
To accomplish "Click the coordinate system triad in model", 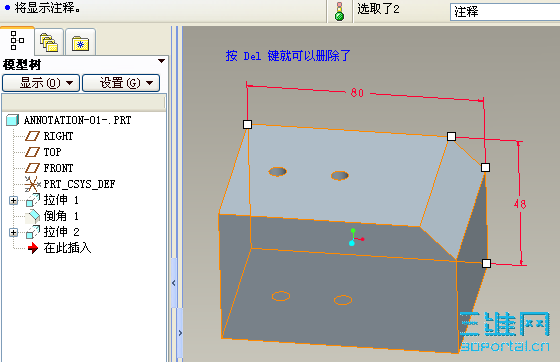I will (355, 237).
